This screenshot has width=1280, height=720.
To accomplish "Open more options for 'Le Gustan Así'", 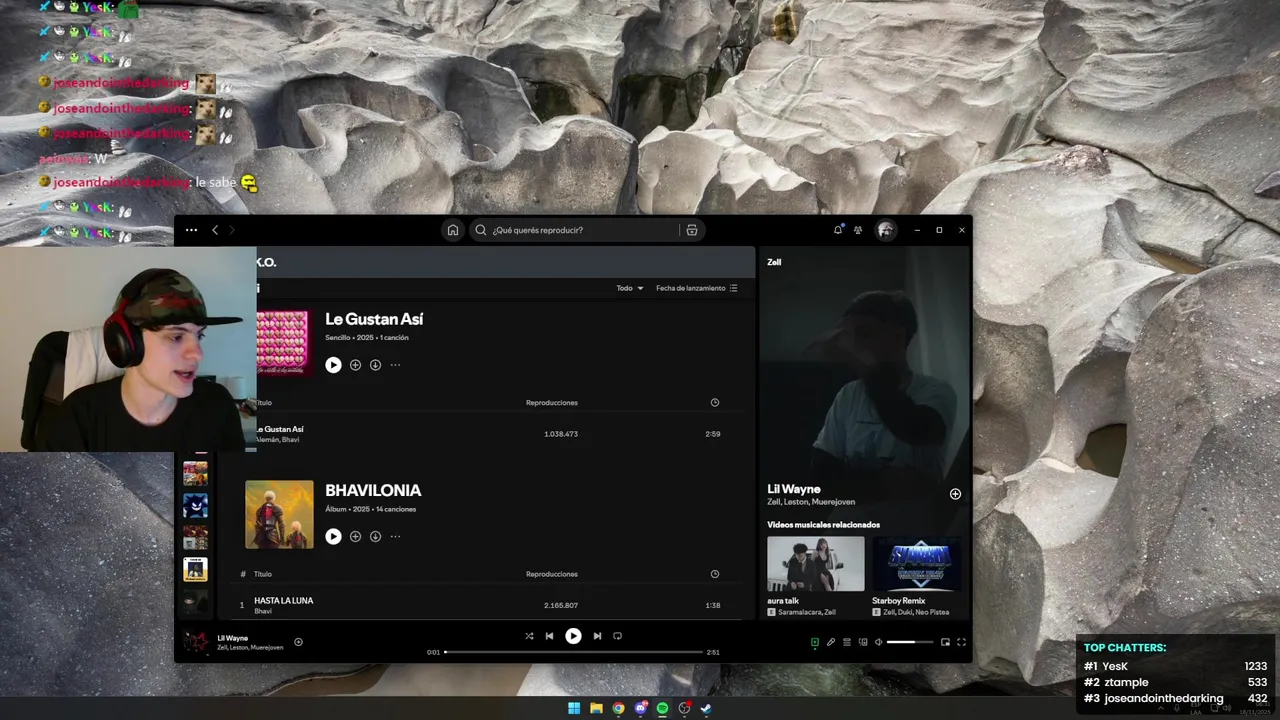I will (x=395, y=365).
